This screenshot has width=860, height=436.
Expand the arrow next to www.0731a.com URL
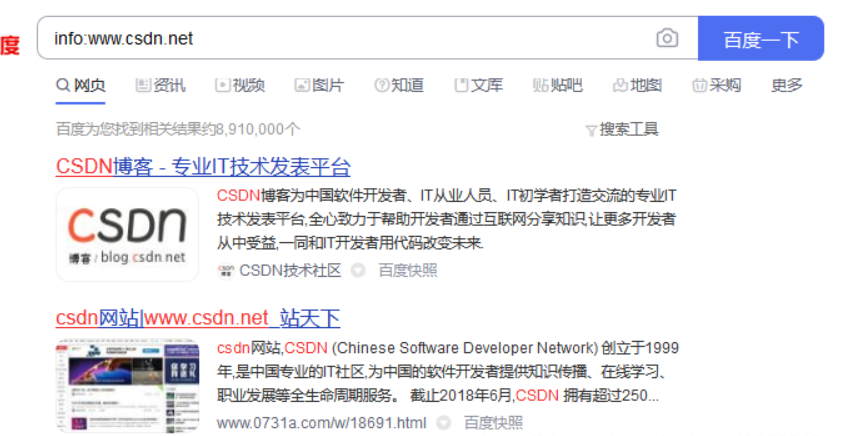point(444,423)
